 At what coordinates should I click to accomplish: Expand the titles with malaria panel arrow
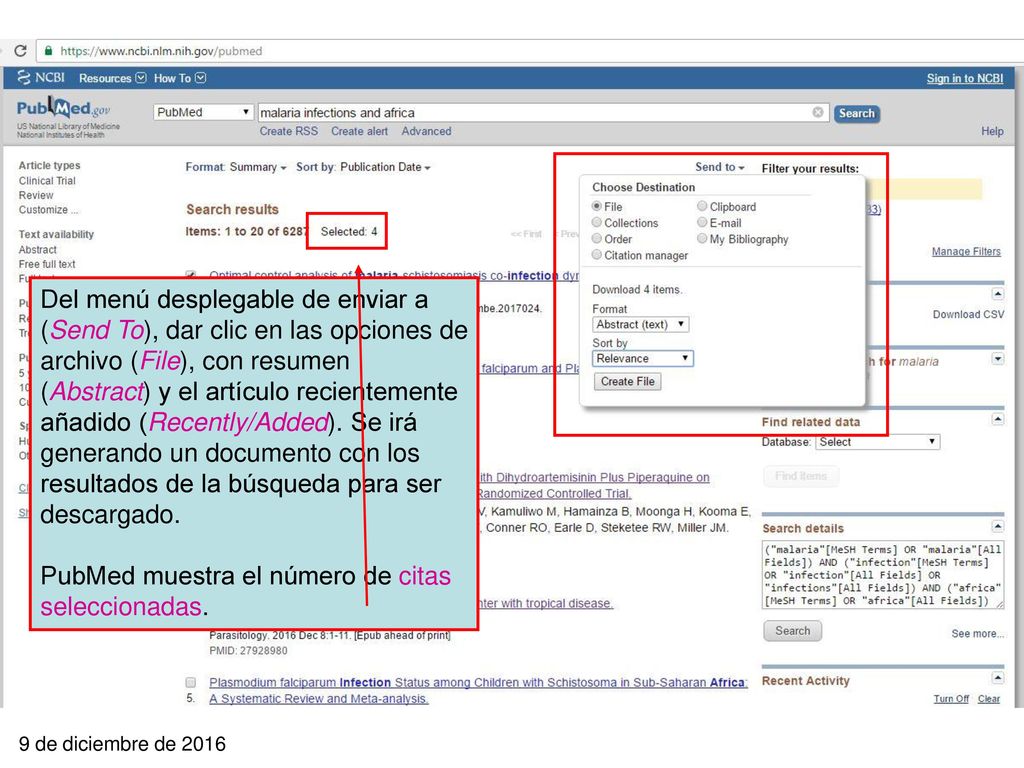[997, 359]
